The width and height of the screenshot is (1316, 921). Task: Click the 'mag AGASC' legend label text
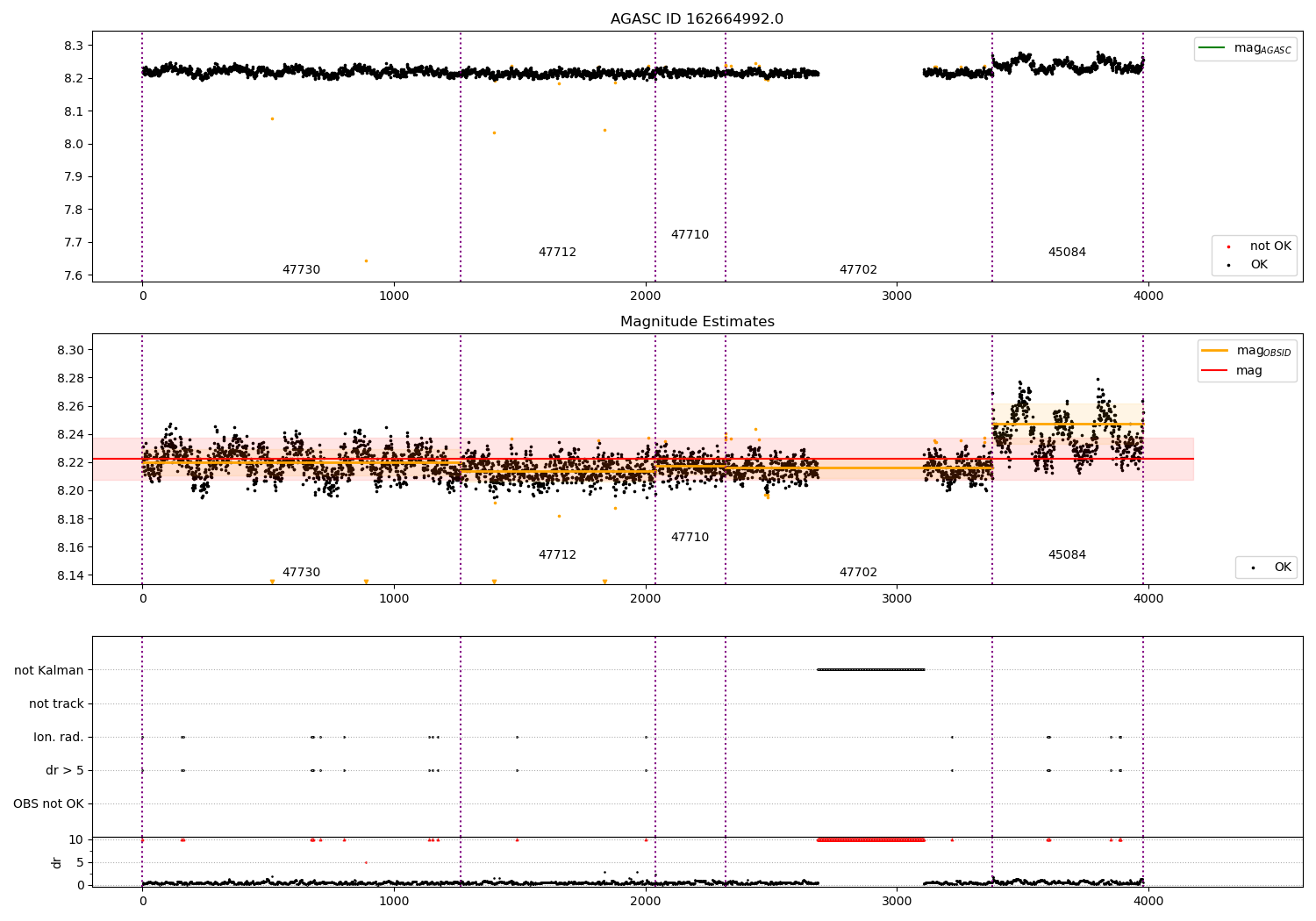click(1262, 49)
